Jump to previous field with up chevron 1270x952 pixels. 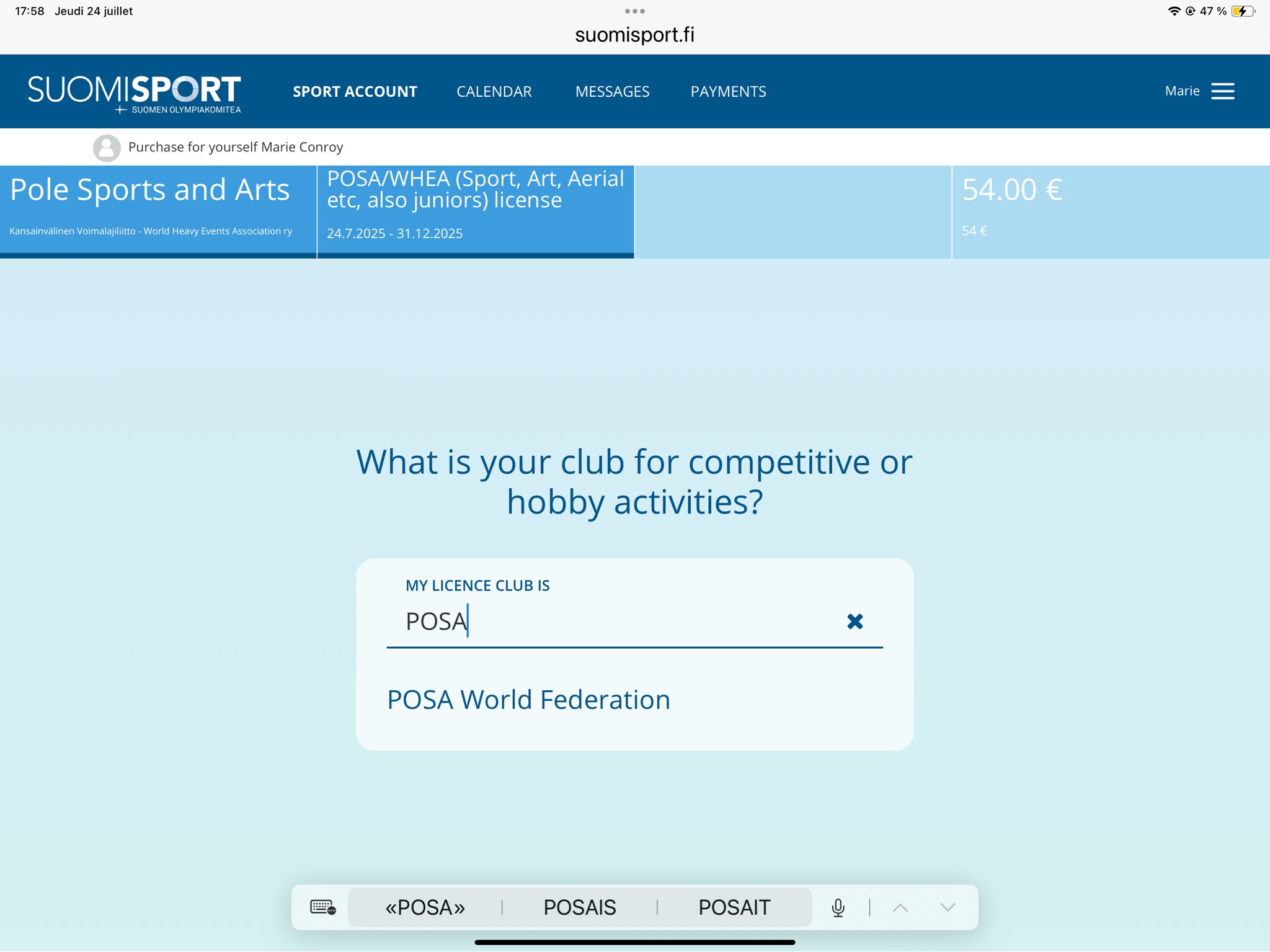(900, 907)
